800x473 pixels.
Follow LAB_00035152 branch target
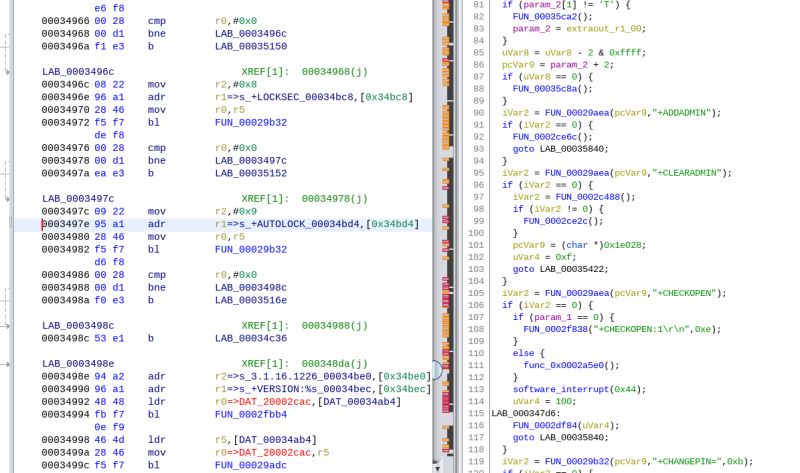(251, 173)
